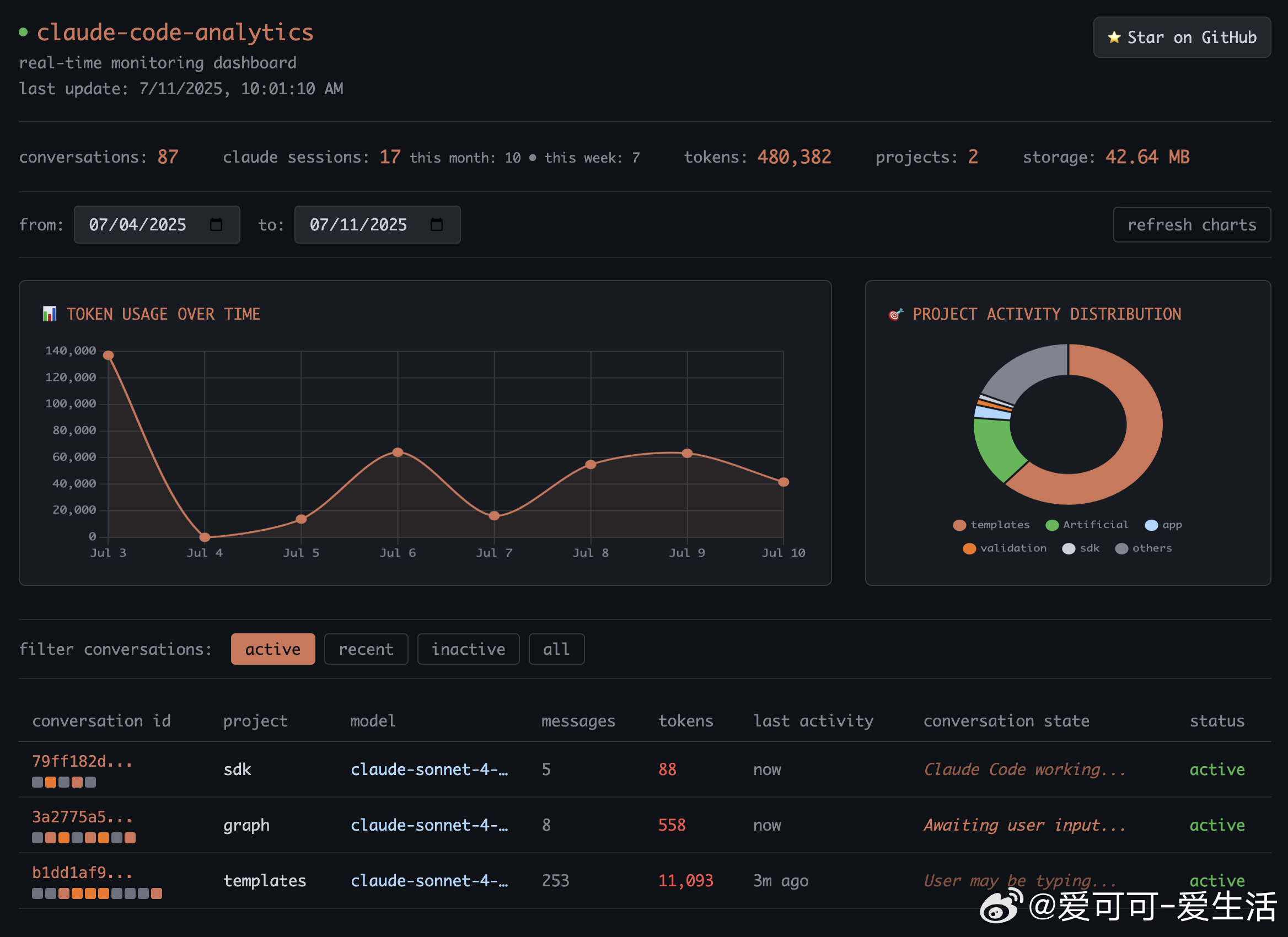Open conversation 3a2775a5...
Viewport: 1288px width, 937px height.
pyautogui.click(x=82, y=817)
